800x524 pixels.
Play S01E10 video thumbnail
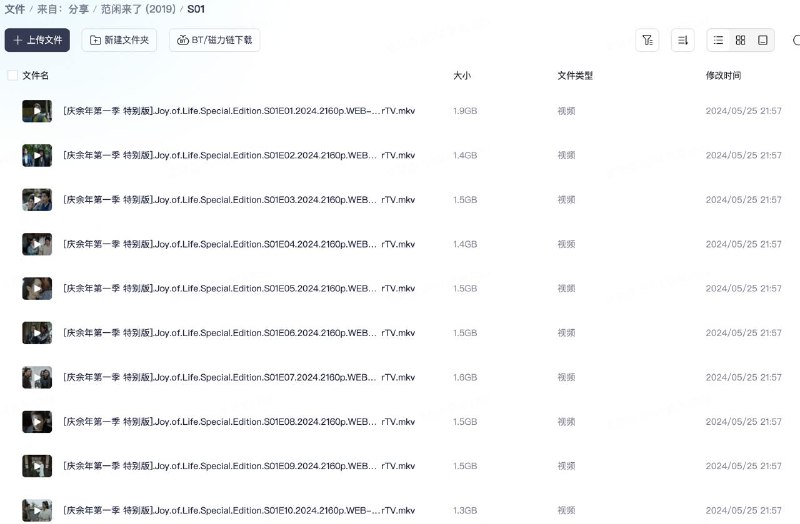37,510
